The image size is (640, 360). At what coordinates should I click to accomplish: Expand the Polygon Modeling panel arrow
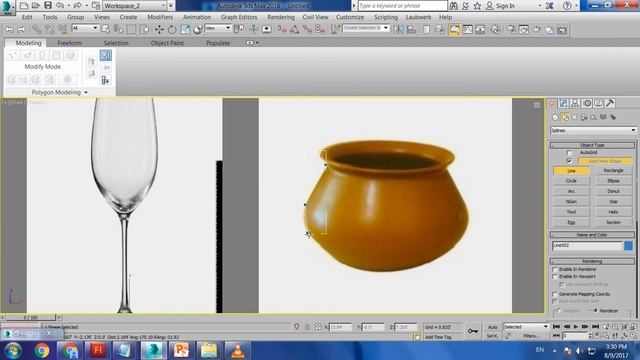pyautogui.click(x=86, y=93)
